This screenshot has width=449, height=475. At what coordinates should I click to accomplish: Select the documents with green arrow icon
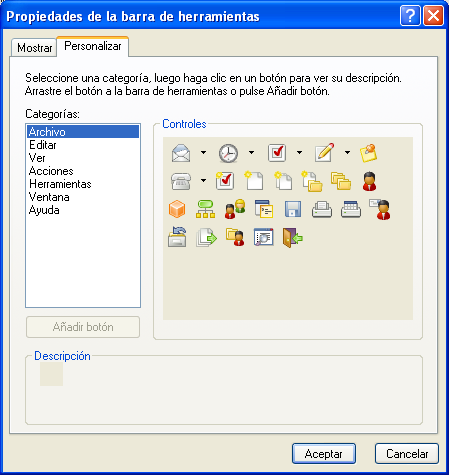pyautogui.click(x=206, y=237)
